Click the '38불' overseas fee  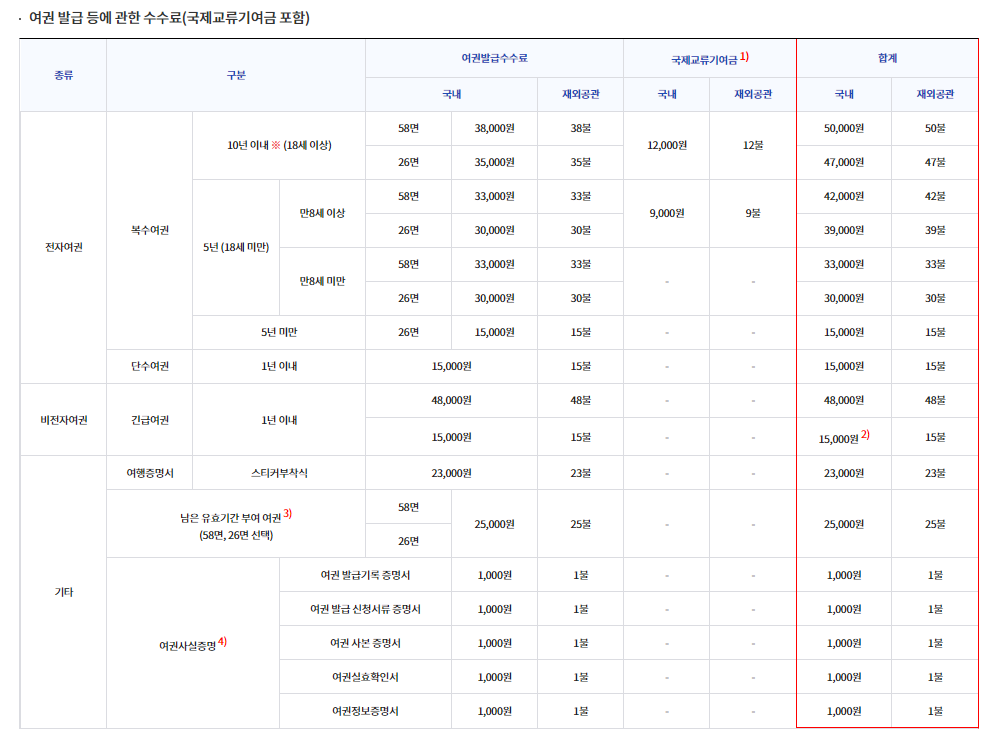(x=580, y=128)
